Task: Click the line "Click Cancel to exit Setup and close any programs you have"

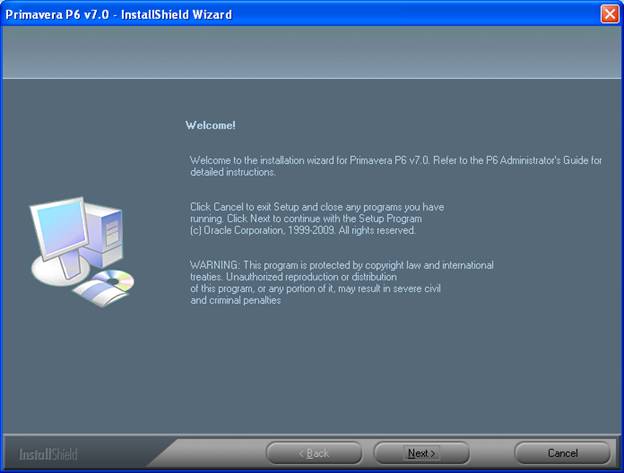Action: click(x=317, y=207)
